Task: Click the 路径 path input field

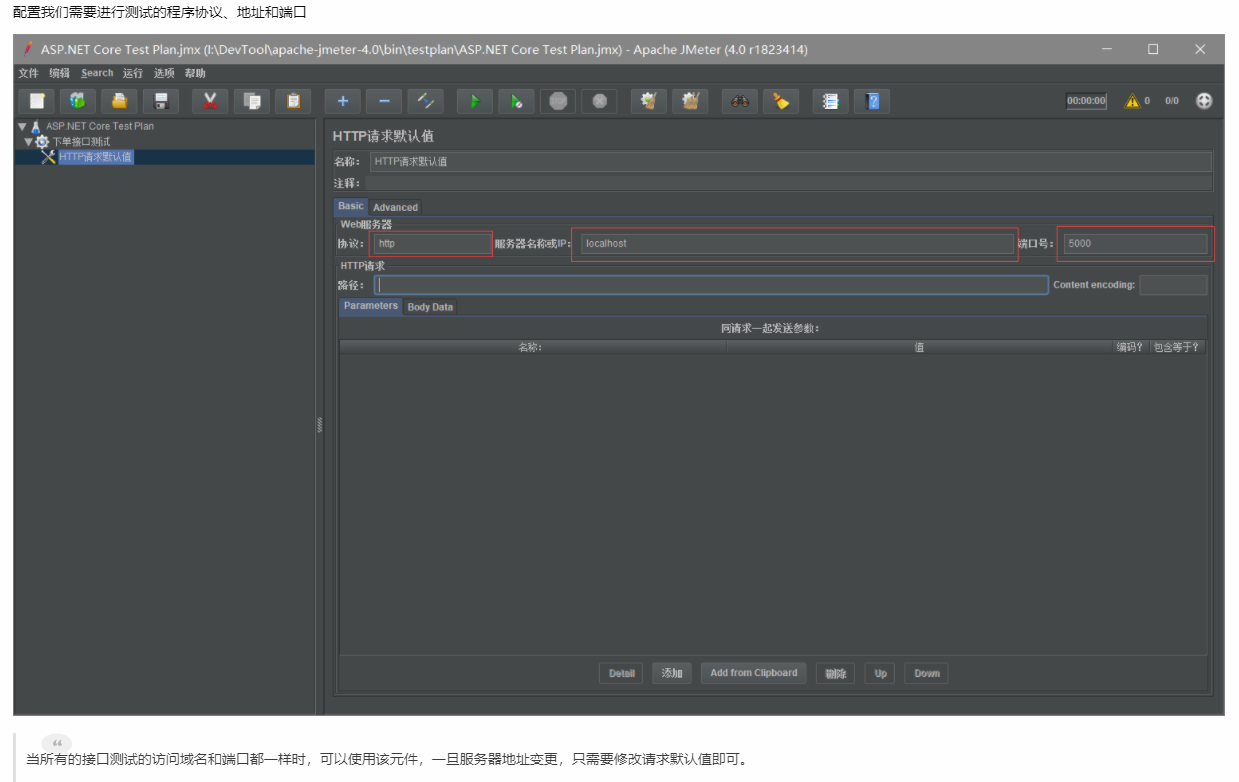Action: 711,285
